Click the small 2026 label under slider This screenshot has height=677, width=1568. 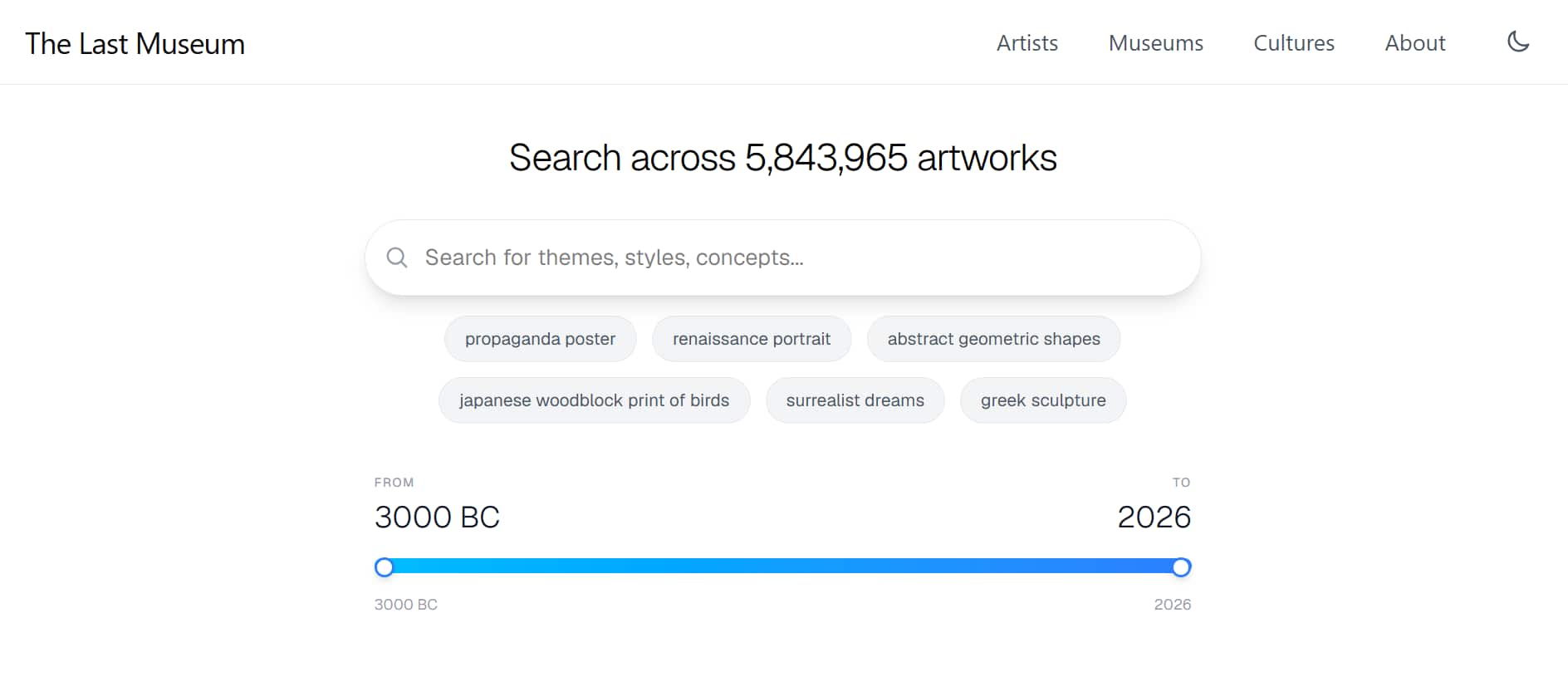pos(1173,605)
